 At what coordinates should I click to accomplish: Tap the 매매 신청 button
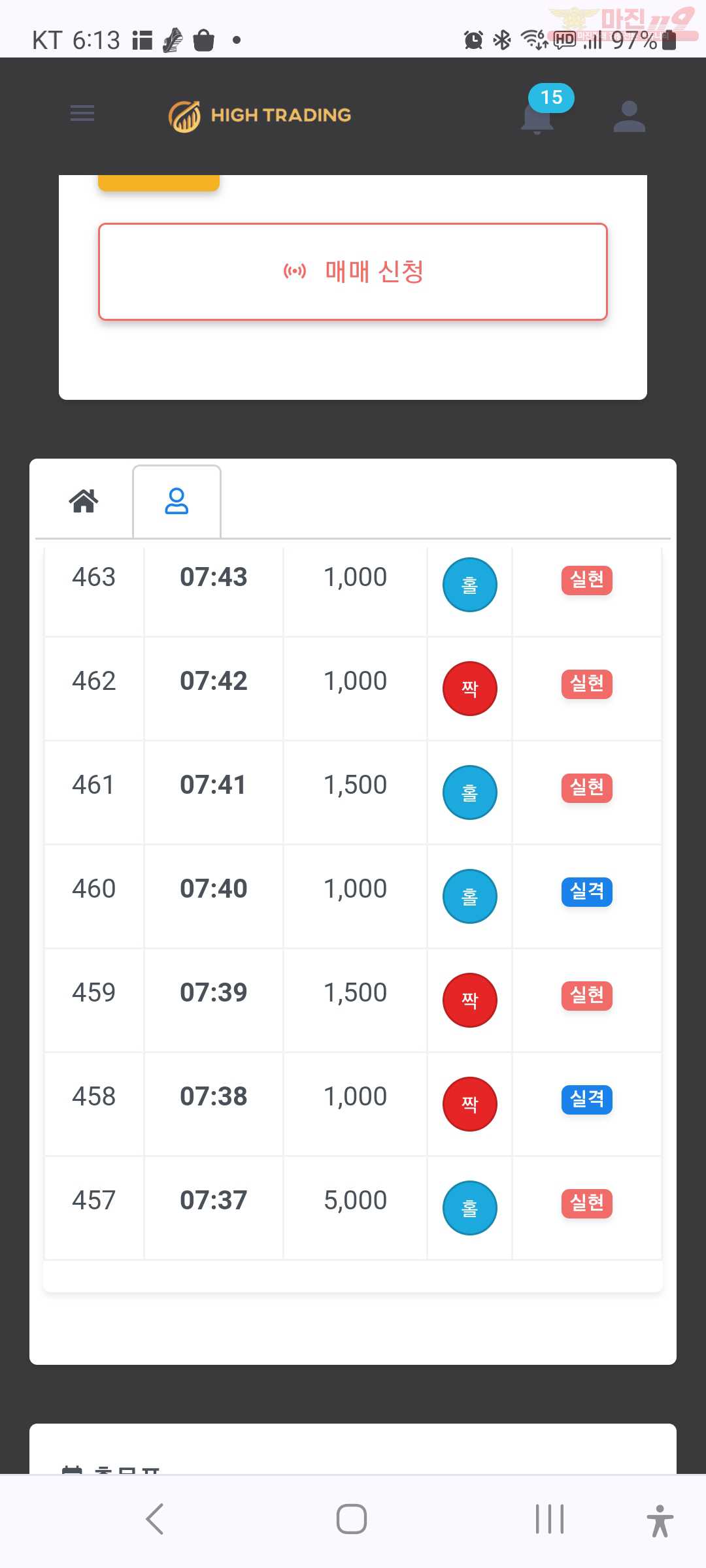point(353,272)
